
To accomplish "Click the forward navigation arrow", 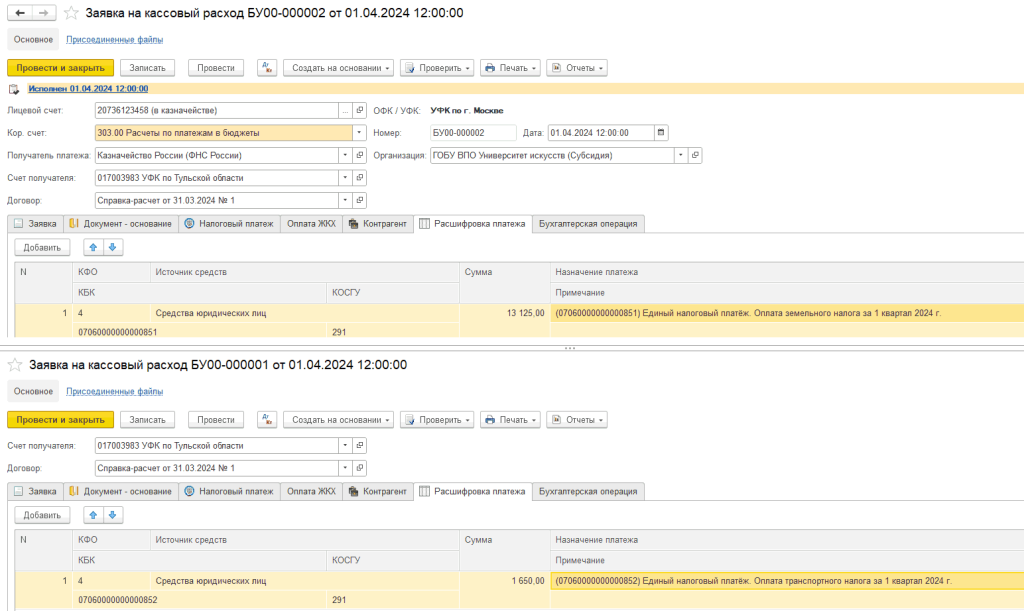I will 45,13.
